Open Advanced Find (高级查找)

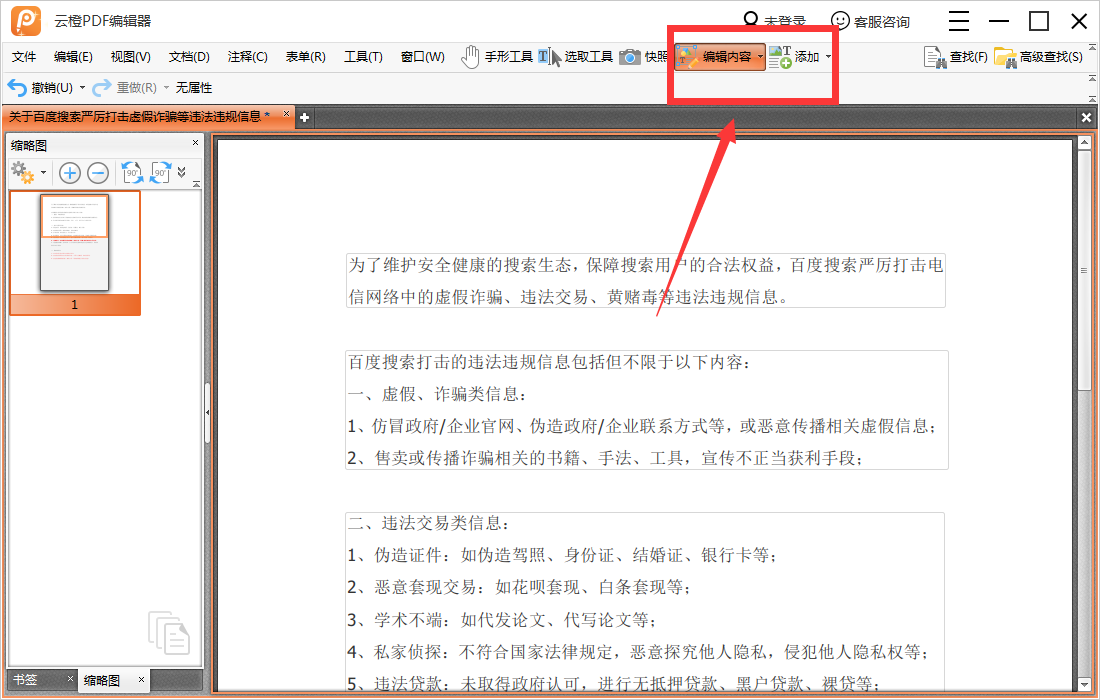point(1039,57)
